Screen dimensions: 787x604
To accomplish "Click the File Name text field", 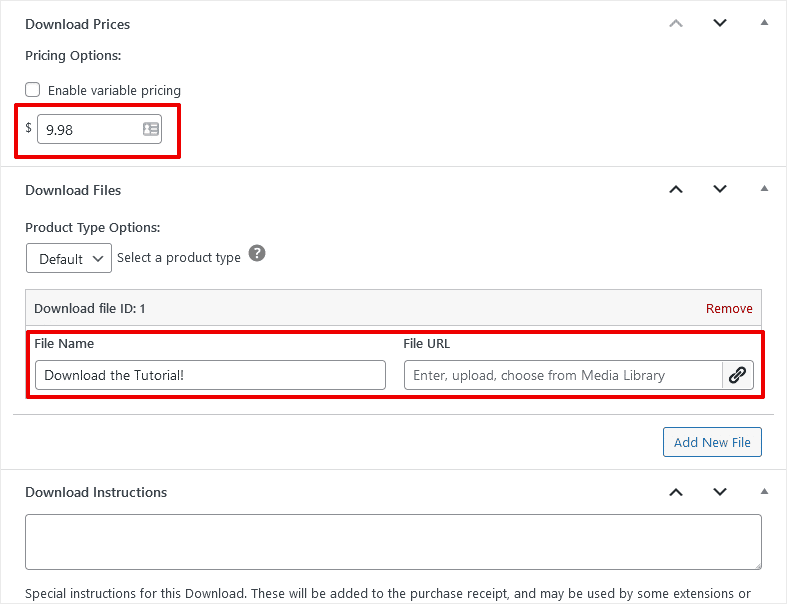I will coord(210,375).
